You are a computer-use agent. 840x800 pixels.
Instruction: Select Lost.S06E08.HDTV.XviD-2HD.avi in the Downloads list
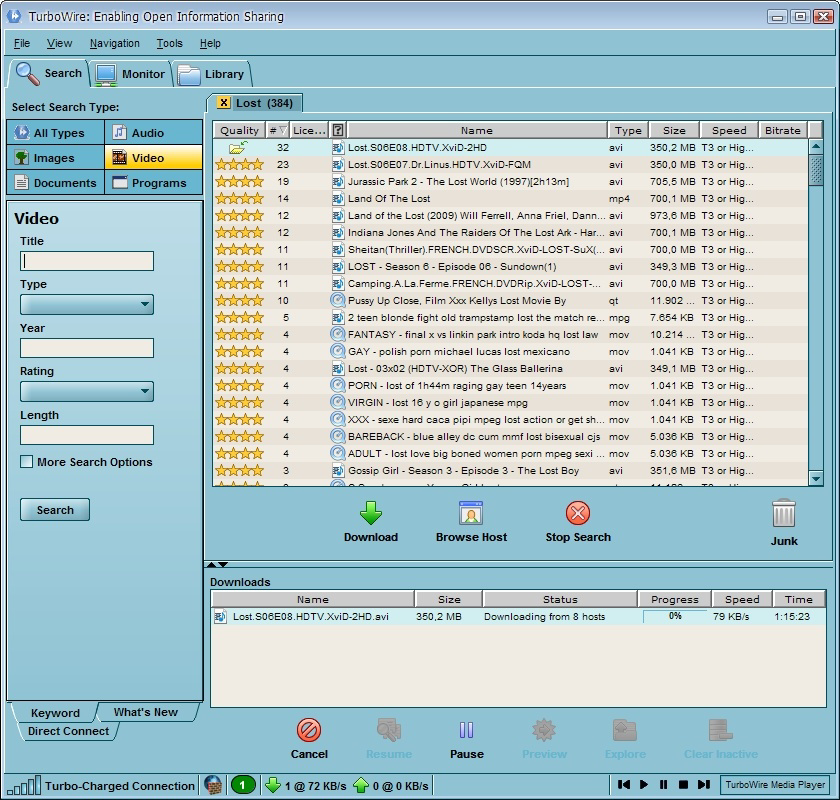coord(518,616)
